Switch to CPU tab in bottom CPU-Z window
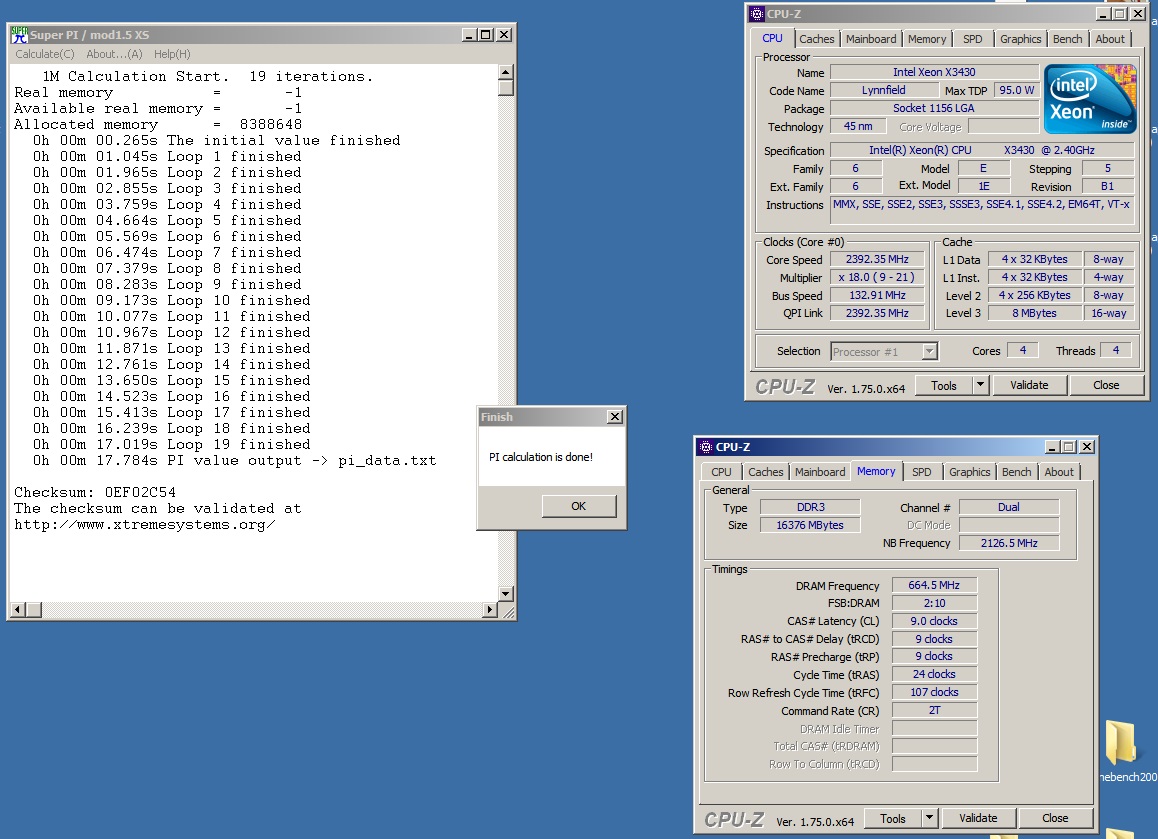 coord(721,472)
